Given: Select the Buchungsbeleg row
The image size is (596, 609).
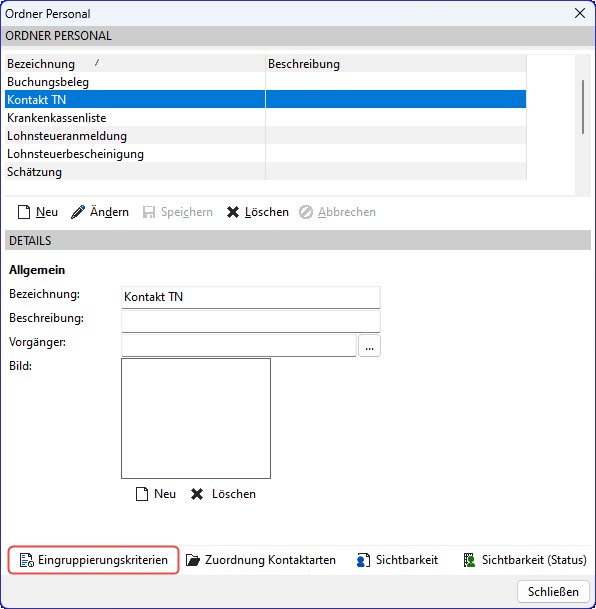Looking at the screenshot, I should (266, 82).
